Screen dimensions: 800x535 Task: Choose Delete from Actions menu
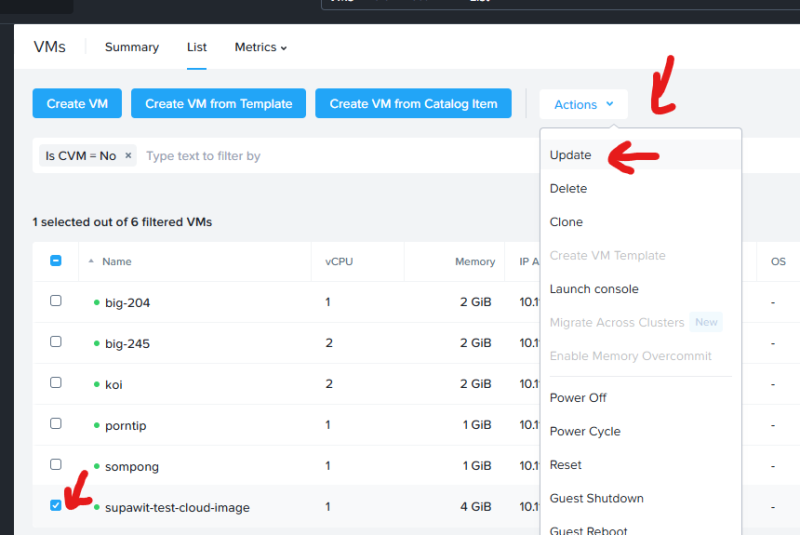(568, 189)
